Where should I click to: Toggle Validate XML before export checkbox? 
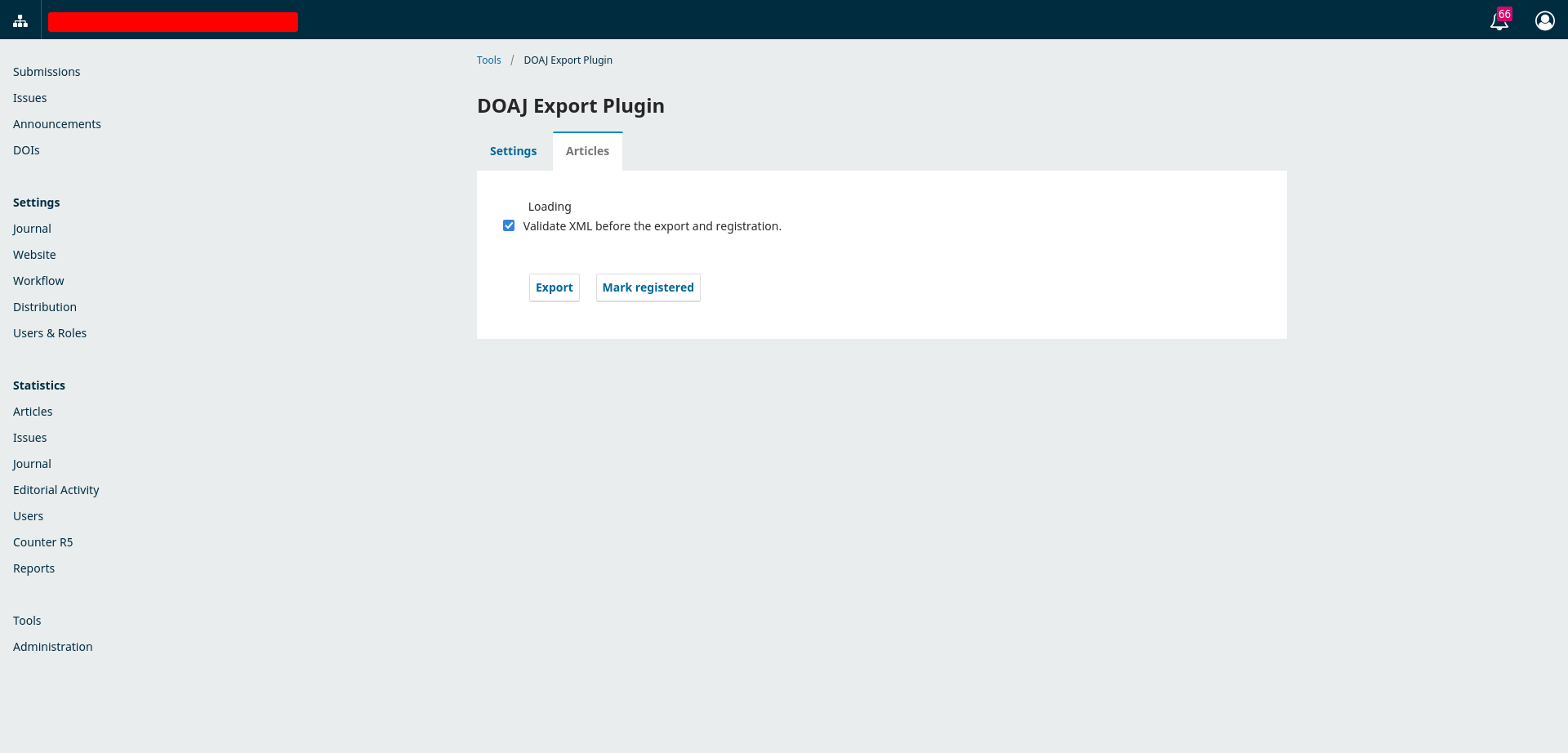click(x=509, y=225)
